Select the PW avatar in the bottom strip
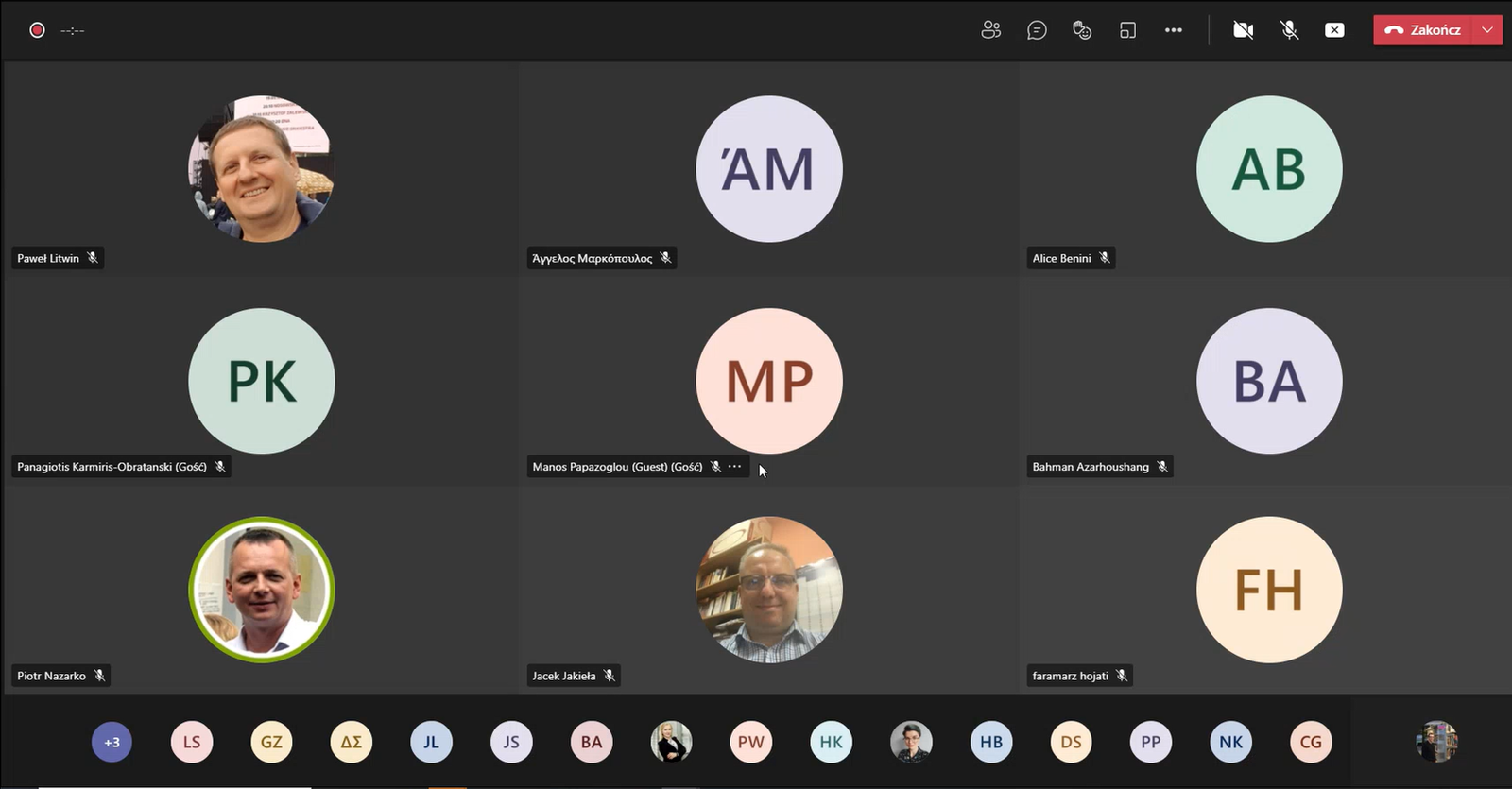Image resolution: width=1512 pixels, height=789 pixels. pyautogui.click(x=750, y=742)
